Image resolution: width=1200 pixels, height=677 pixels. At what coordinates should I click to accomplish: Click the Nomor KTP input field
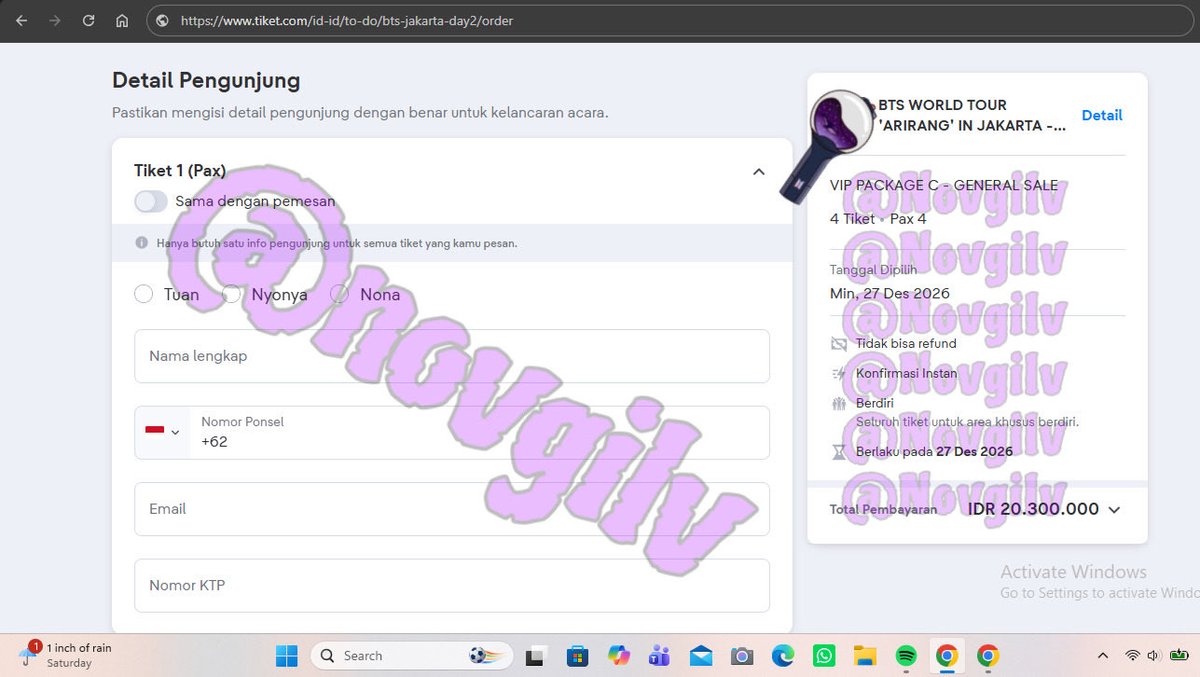(x=452, y=585)
